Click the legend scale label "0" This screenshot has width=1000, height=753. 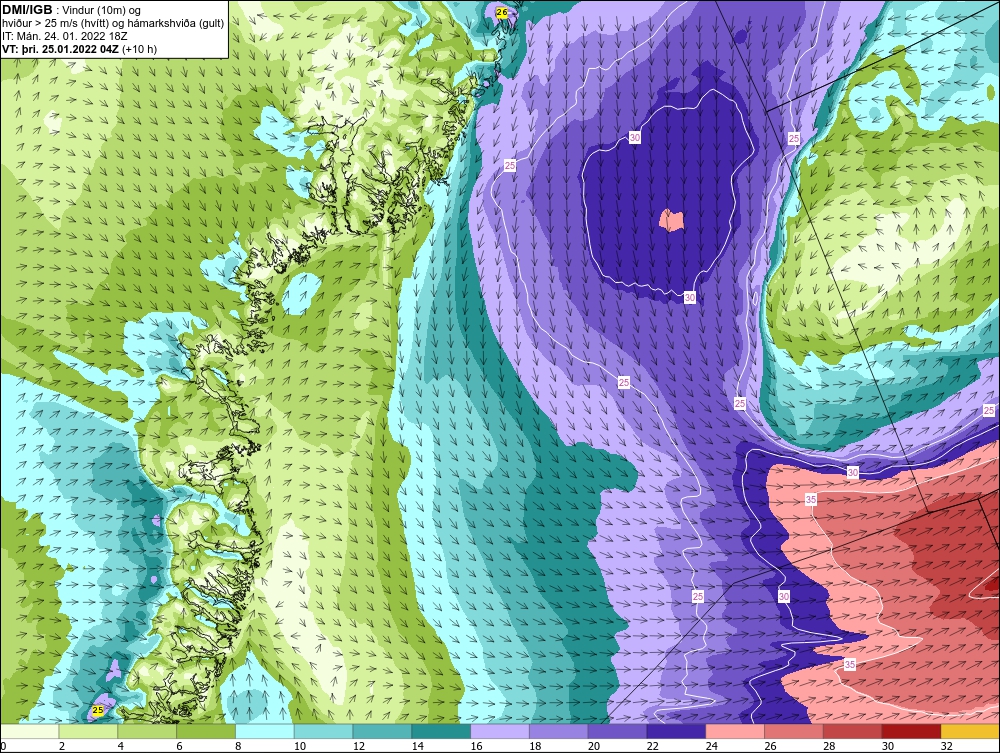point(3,746)
